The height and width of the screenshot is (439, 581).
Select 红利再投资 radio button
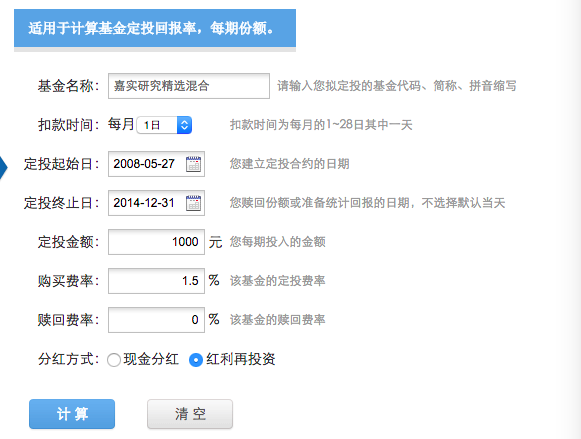[x=196, y=360]
